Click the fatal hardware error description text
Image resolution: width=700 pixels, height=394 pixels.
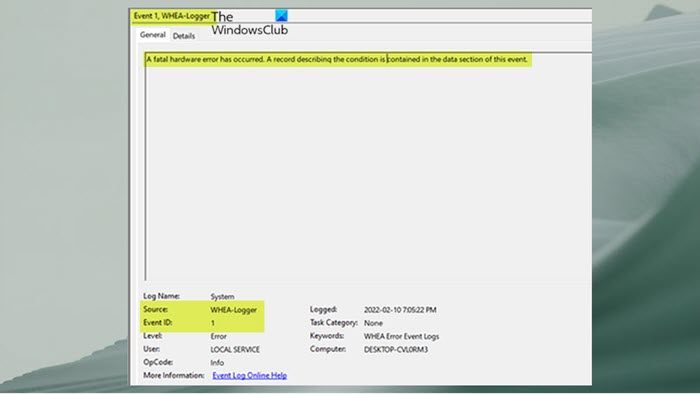tap(337, 59)
